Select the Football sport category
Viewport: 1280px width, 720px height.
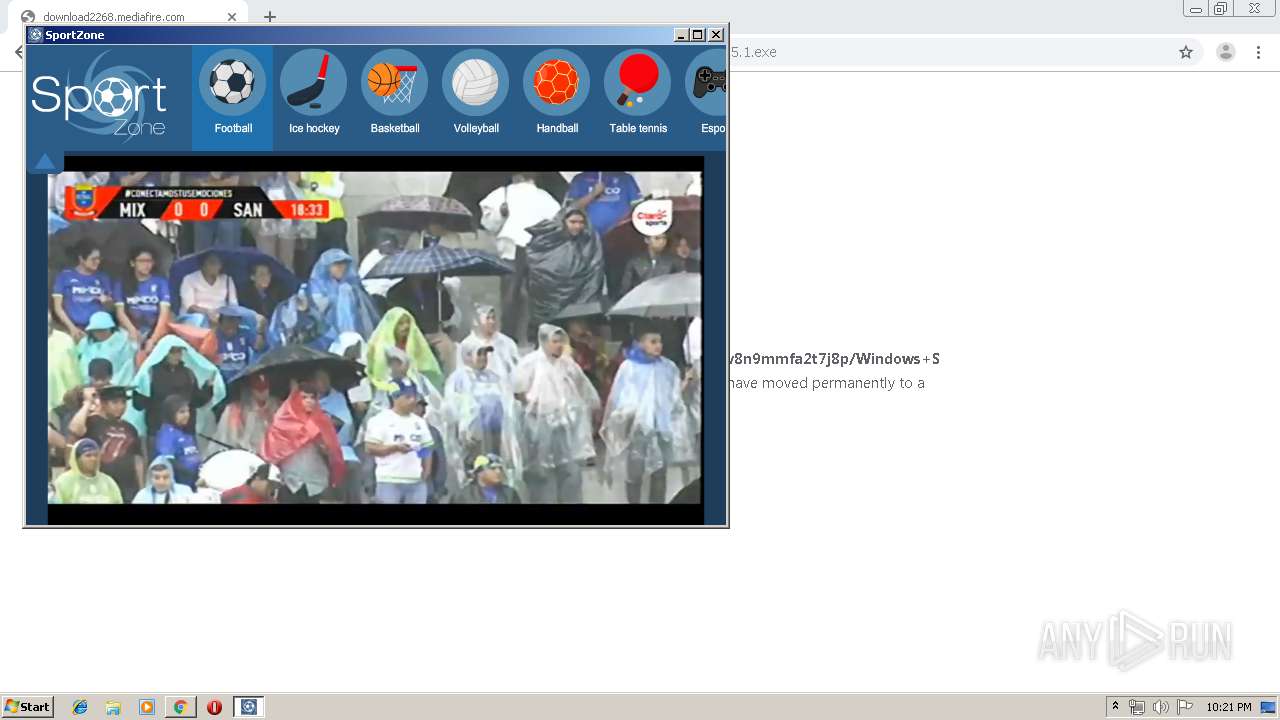pos(232,97)
